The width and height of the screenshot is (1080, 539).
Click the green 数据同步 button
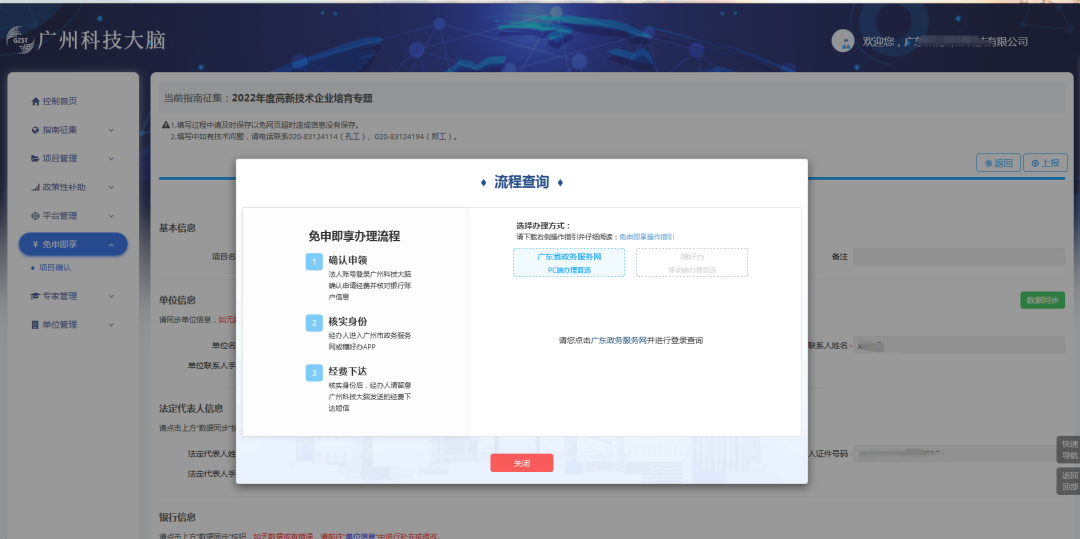1042,300
